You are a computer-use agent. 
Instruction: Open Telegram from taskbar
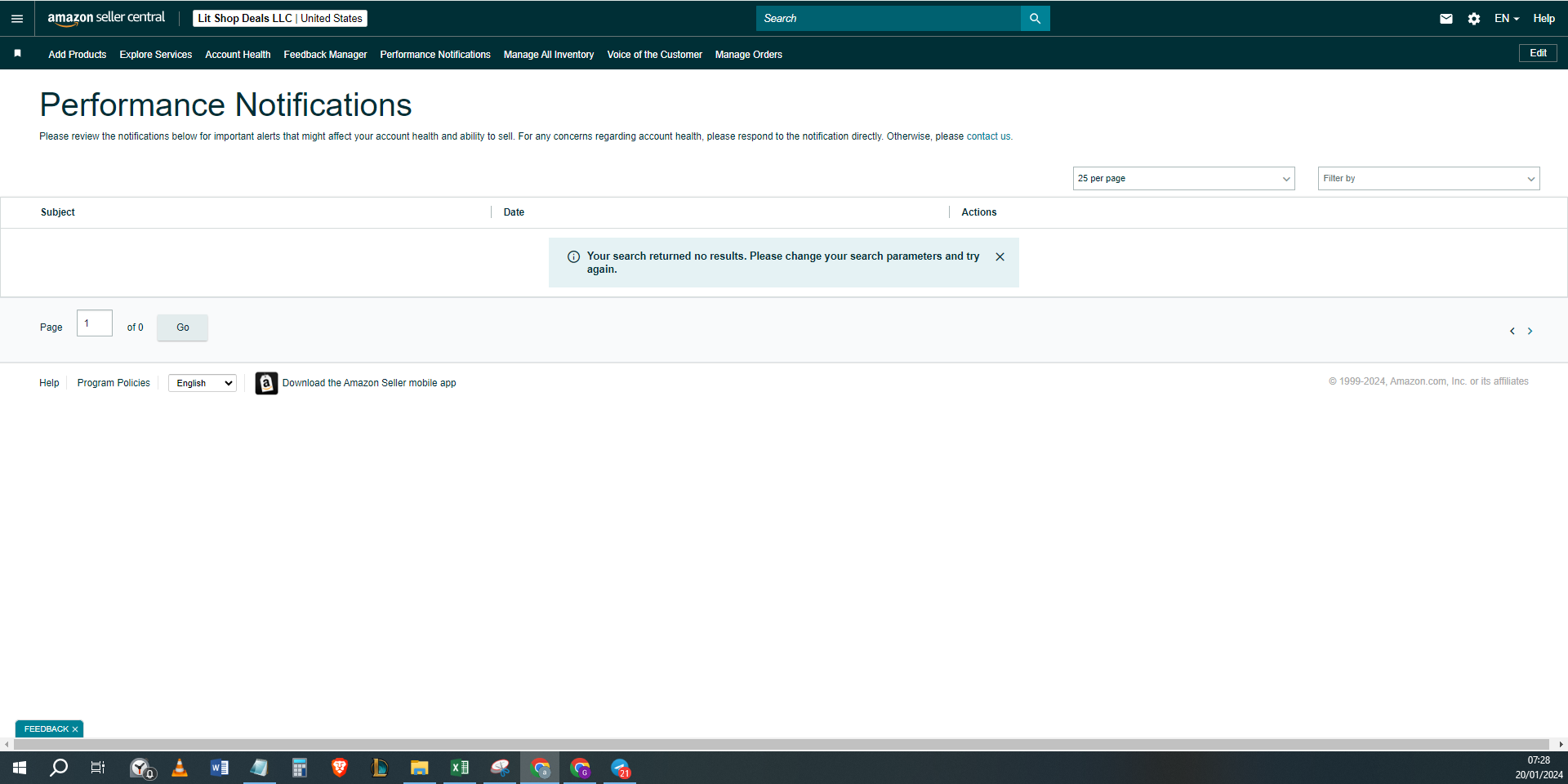pos(620,768)
